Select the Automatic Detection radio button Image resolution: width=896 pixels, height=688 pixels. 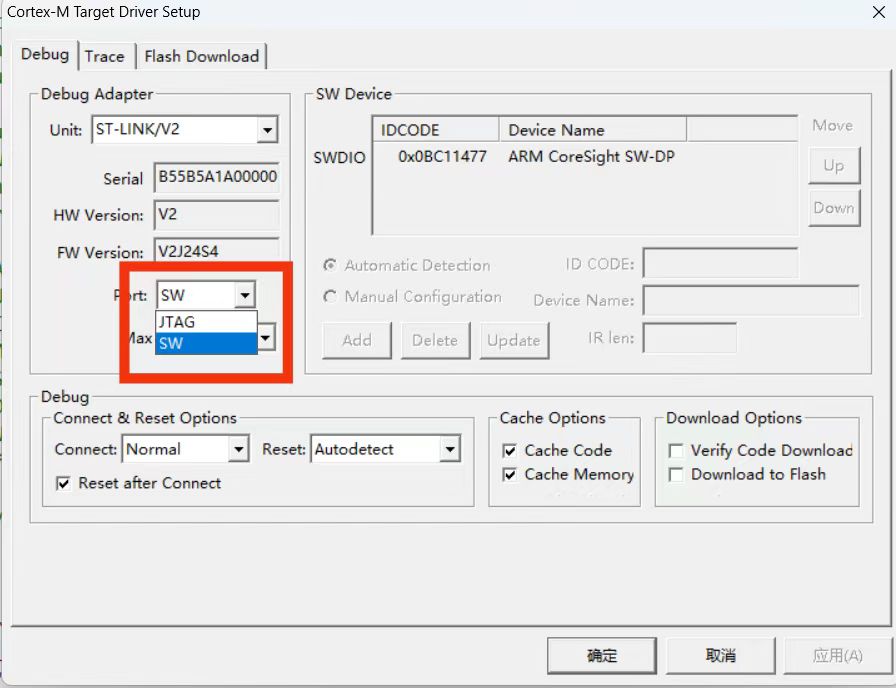[x=329, y=266]
